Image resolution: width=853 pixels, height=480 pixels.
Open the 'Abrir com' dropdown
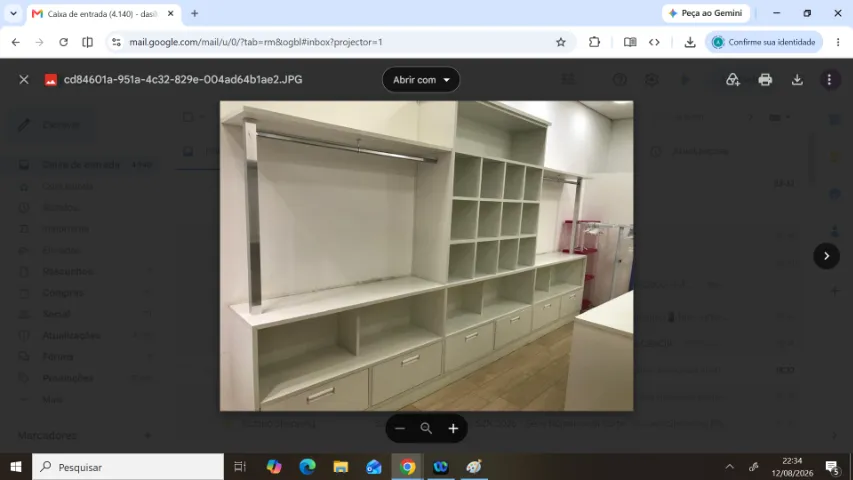click(421, 79)
